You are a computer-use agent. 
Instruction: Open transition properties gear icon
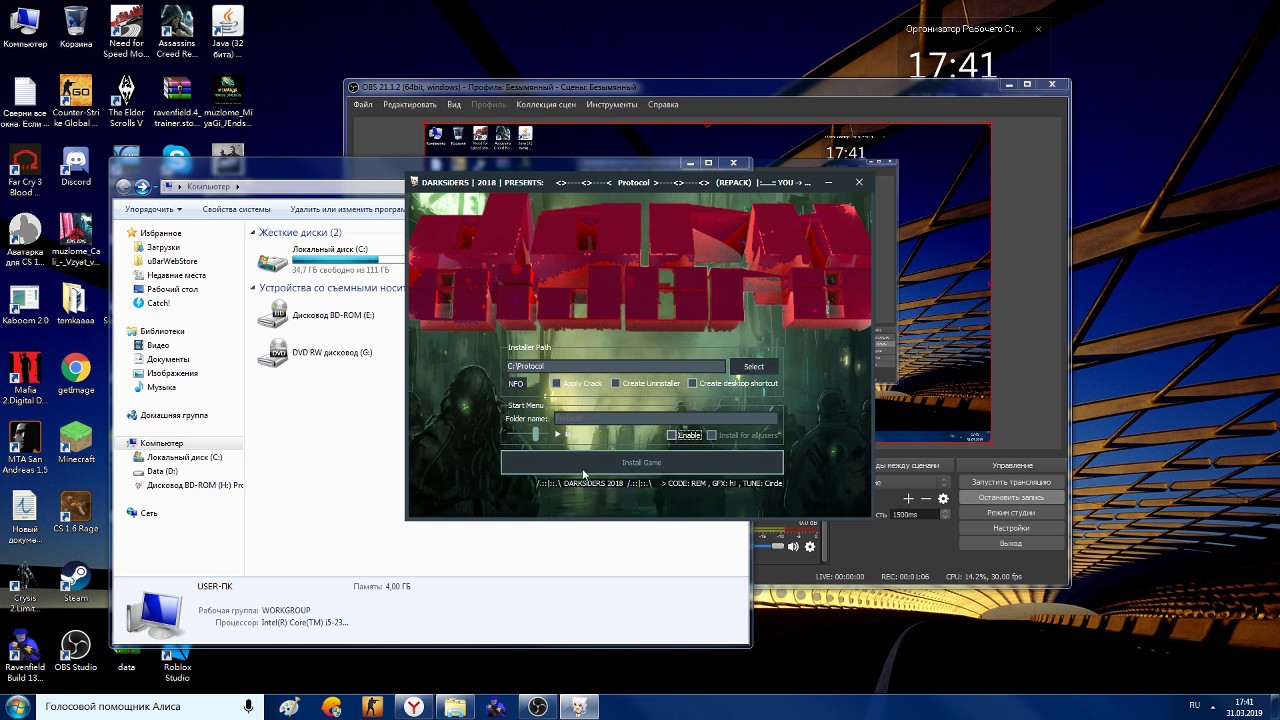pyautogui.click(x=943, y=498)
